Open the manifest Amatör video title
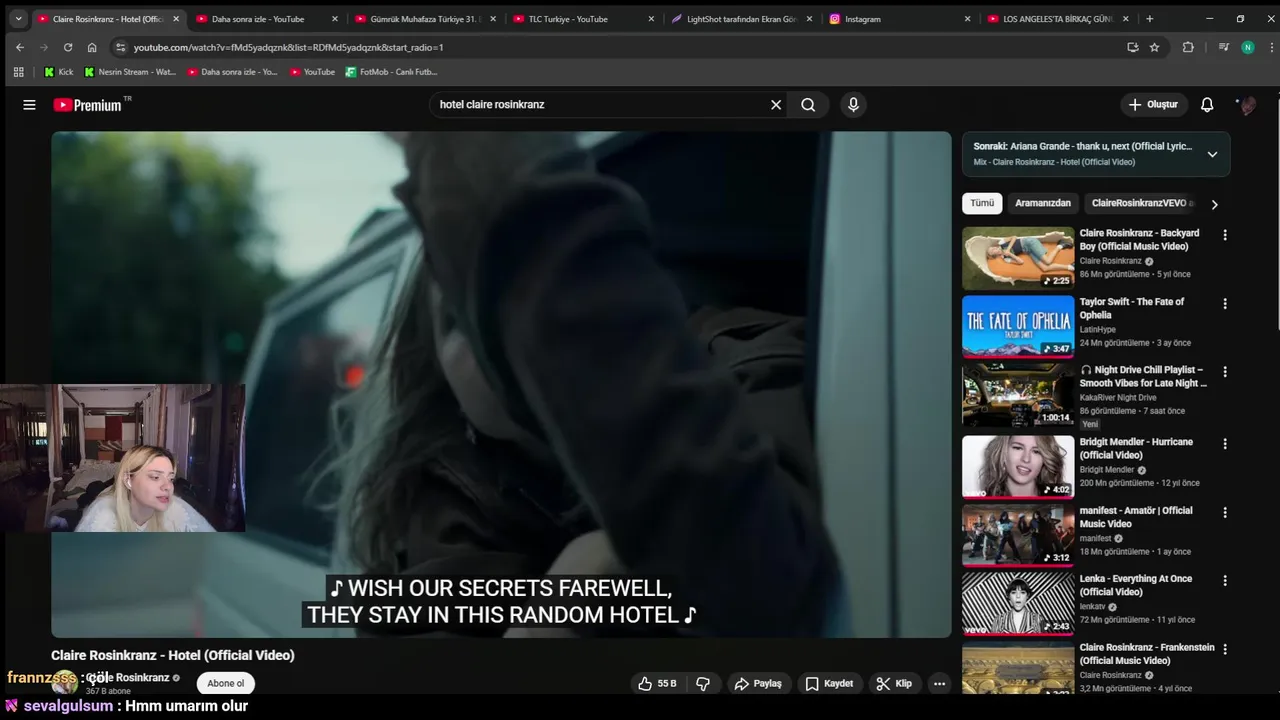Viewport: 1280px width, 720px height. [x=1135, y=517]
